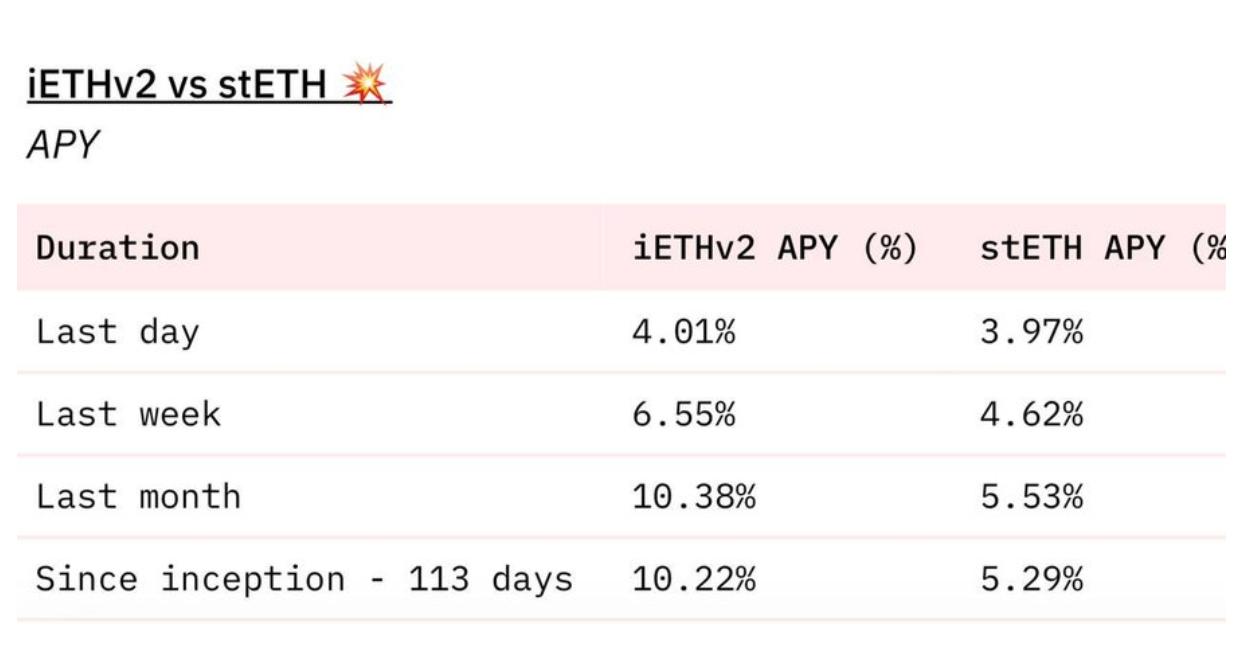Select the Last month row label
The height and width of the screenshot is (652, 1246).
(x=138, y=497)
